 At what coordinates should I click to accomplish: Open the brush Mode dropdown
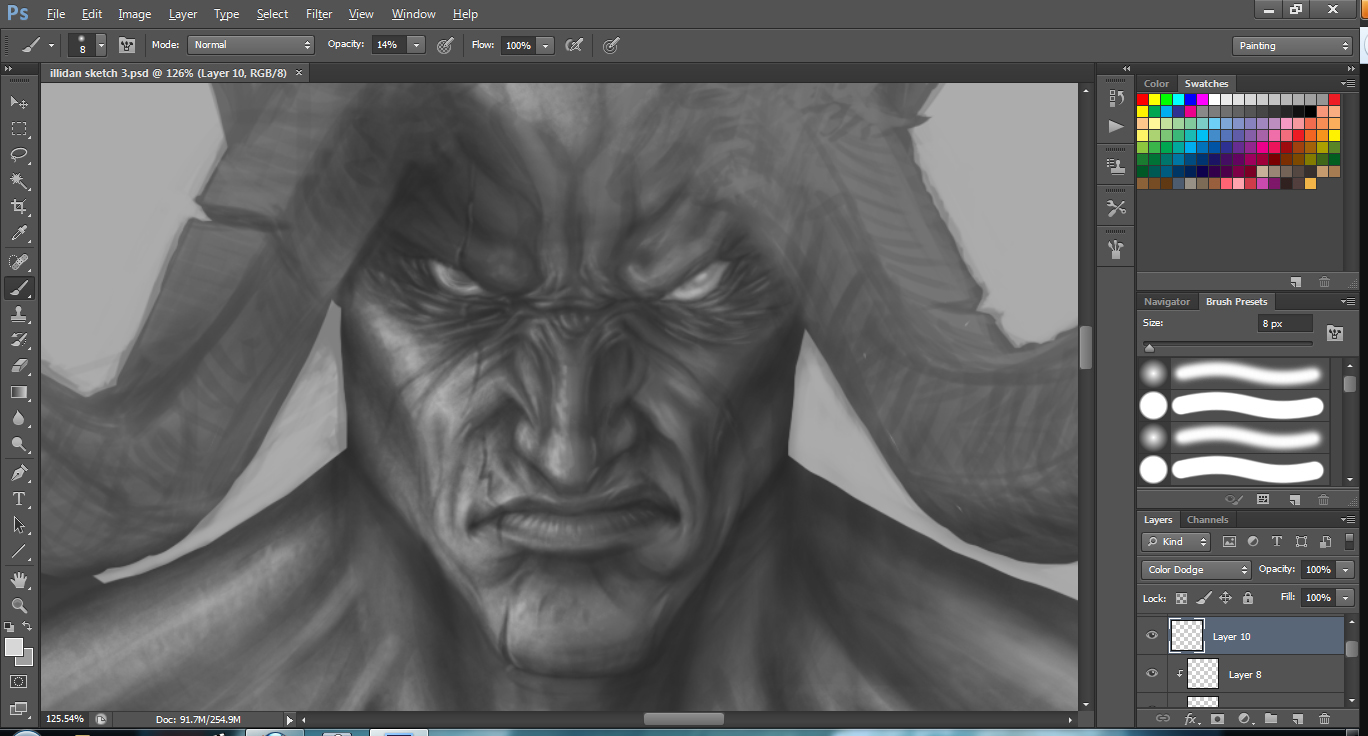251,45
